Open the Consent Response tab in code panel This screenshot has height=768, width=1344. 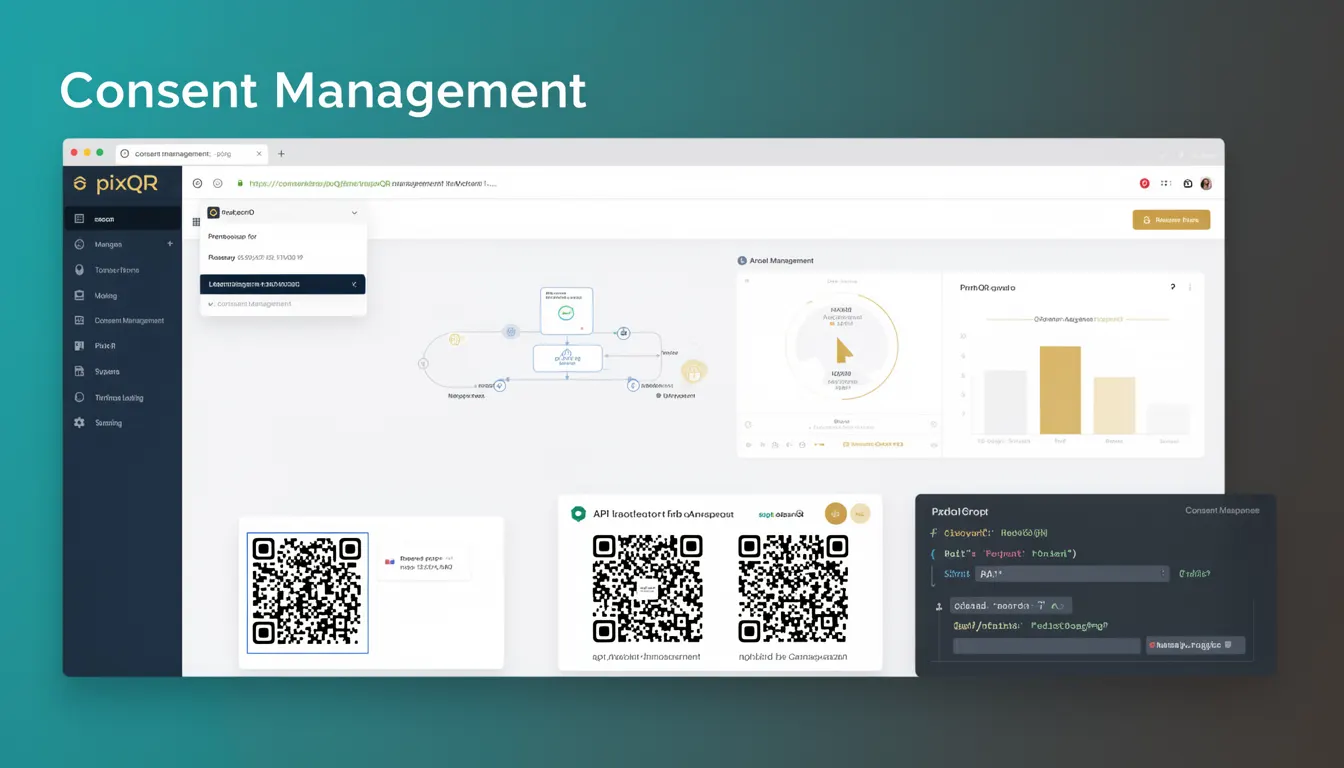click(x=1222, y=511)
